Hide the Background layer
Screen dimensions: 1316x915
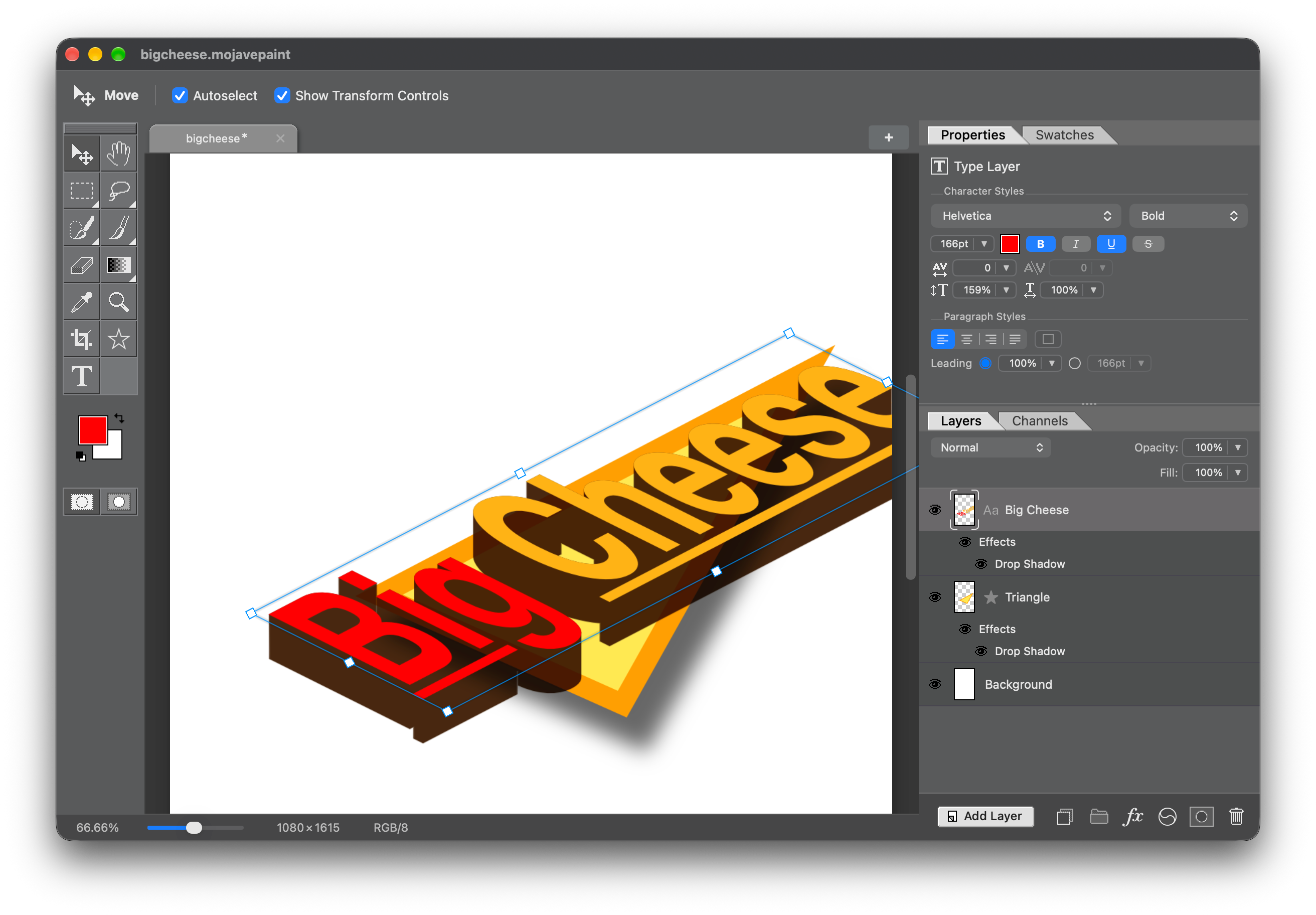pyautogui.click(x=935, y=684)
